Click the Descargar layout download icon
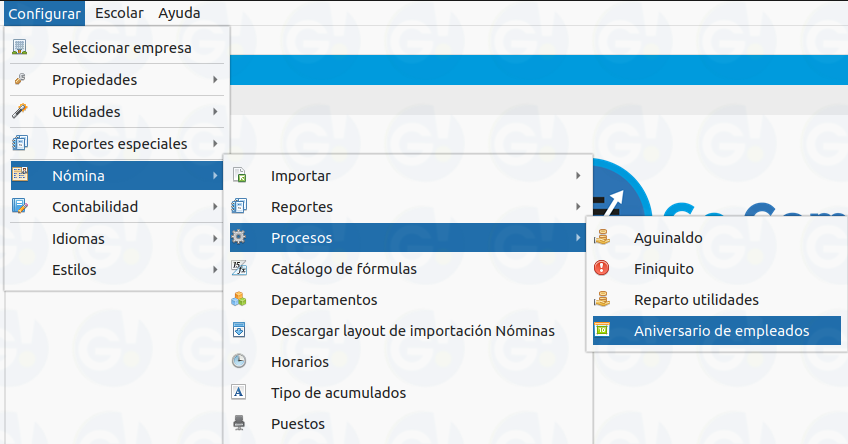This screenshot has height=444, width=848. click(x=239, y=330)
